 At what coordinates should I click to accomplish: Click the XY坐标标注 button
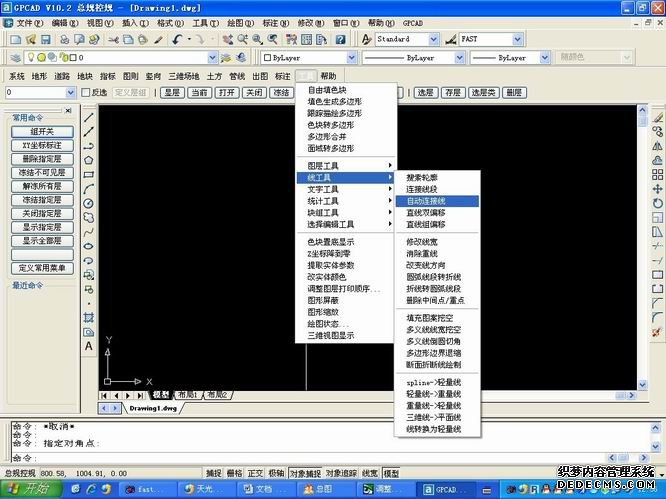42,145
